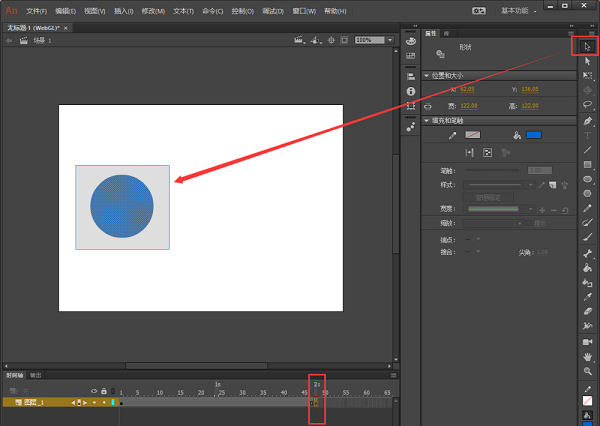The height and width of the screenshot is (426, 600).
Task: Select the Oval tool
Action: 587,179
